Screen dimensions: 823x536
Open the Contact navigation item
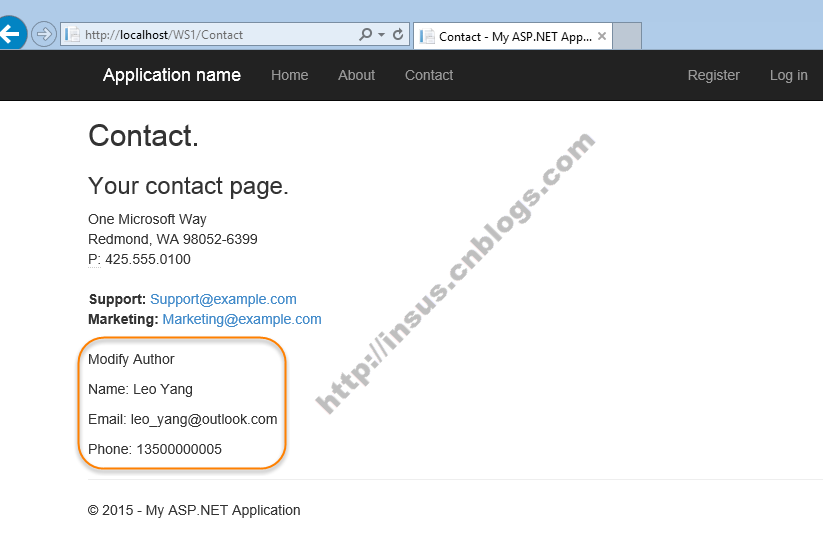click(x=429, y=75)
